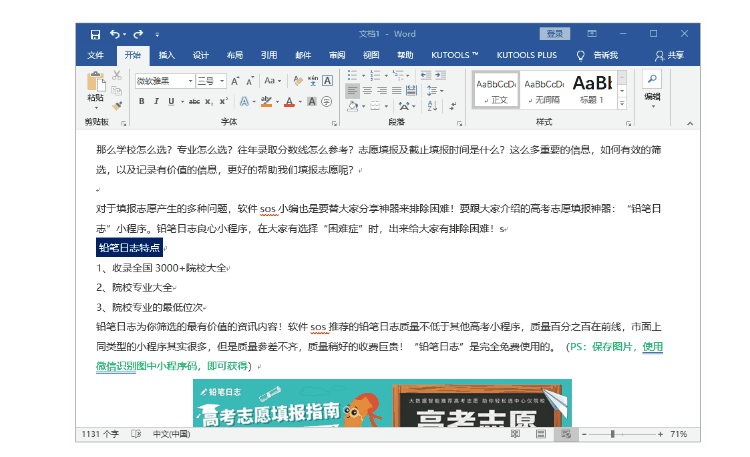
Task: Toggle Italic formatting
Action: [156, 101]
